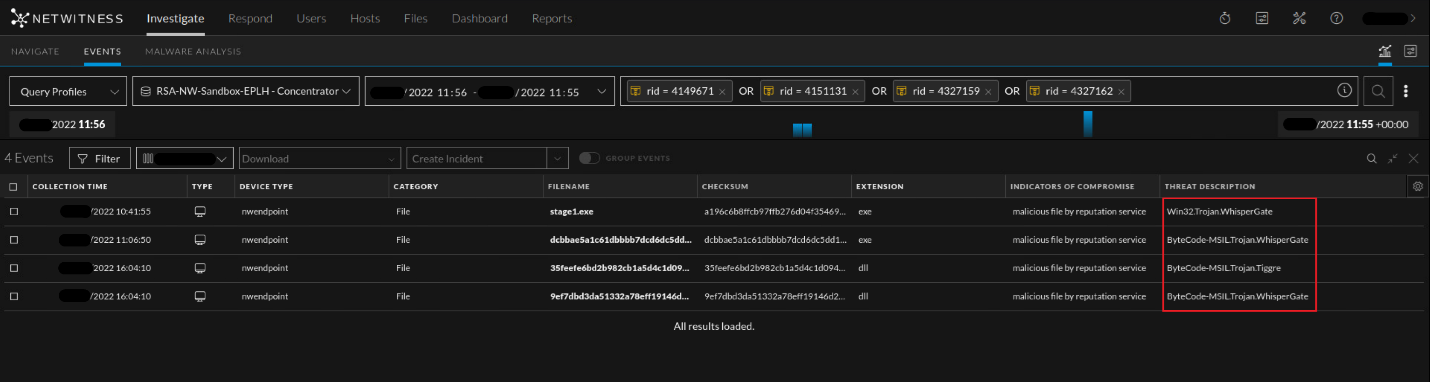Shrink the events panel arrows icon
The width and height of the screenshot is (1430, 382).
[1392, 158]
